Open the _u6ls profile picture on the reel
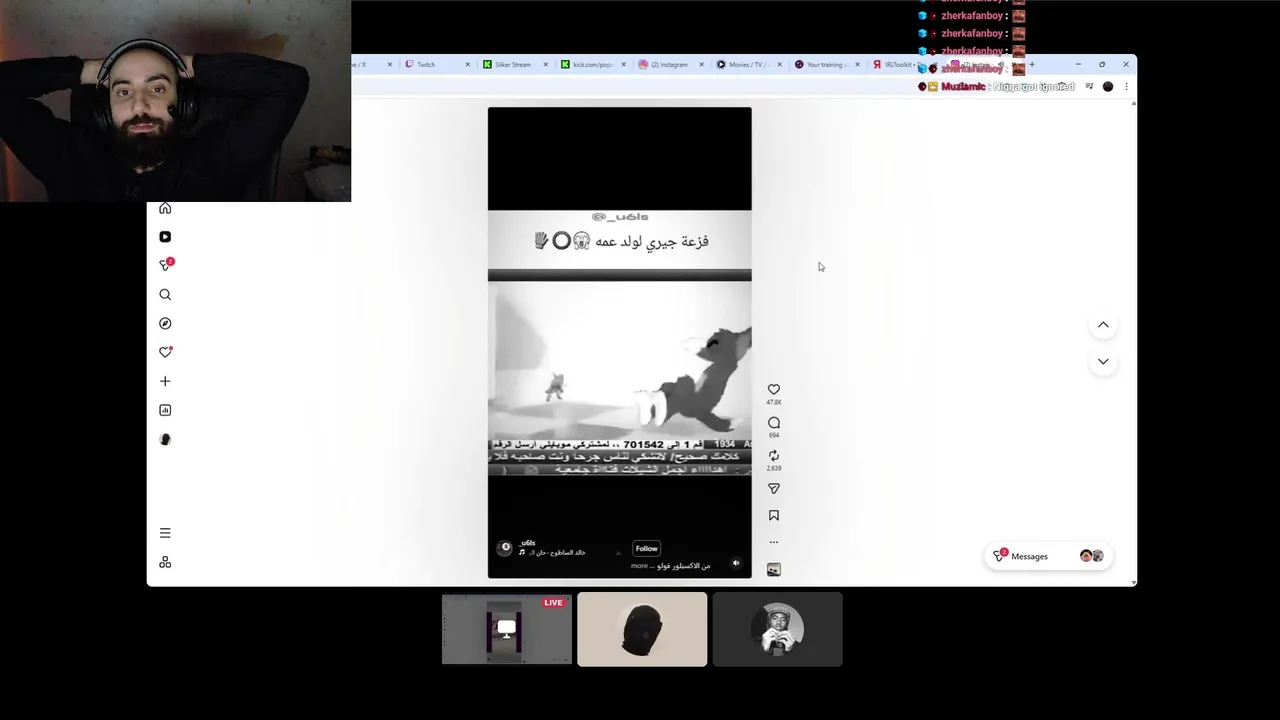 coord(505,547)
